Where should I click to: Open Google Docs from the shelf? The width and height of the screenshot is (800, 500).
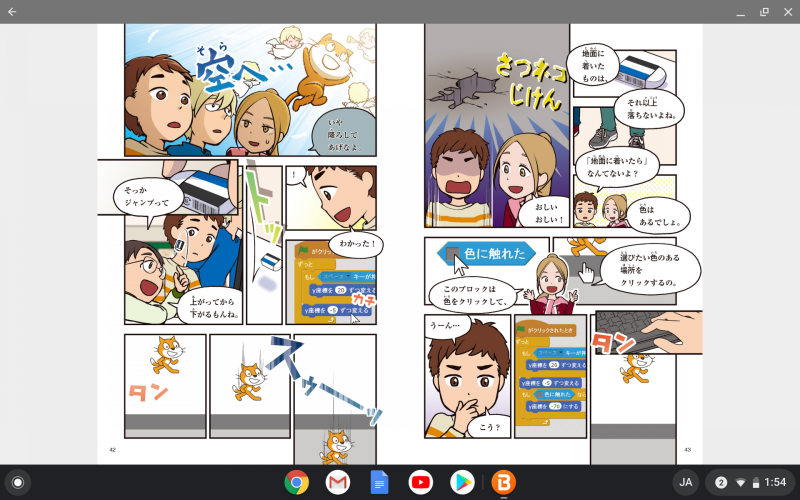coord(379,483)
